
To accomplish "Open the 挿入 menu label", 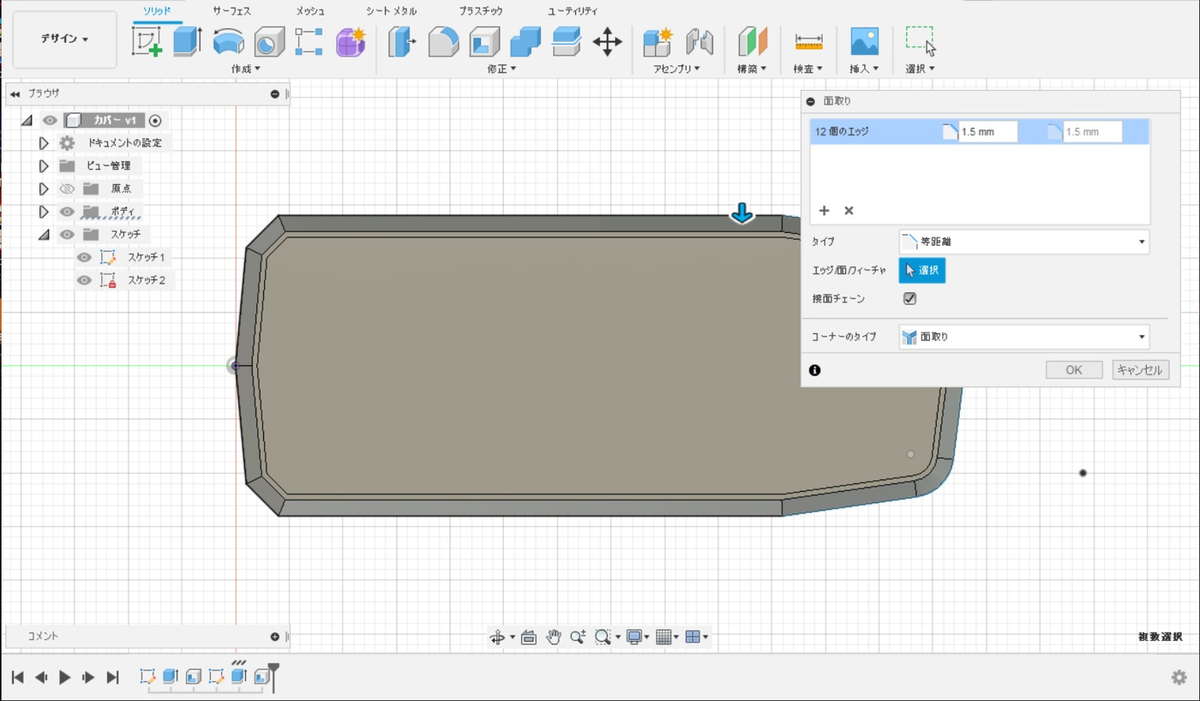I will (x=864, y=69).
